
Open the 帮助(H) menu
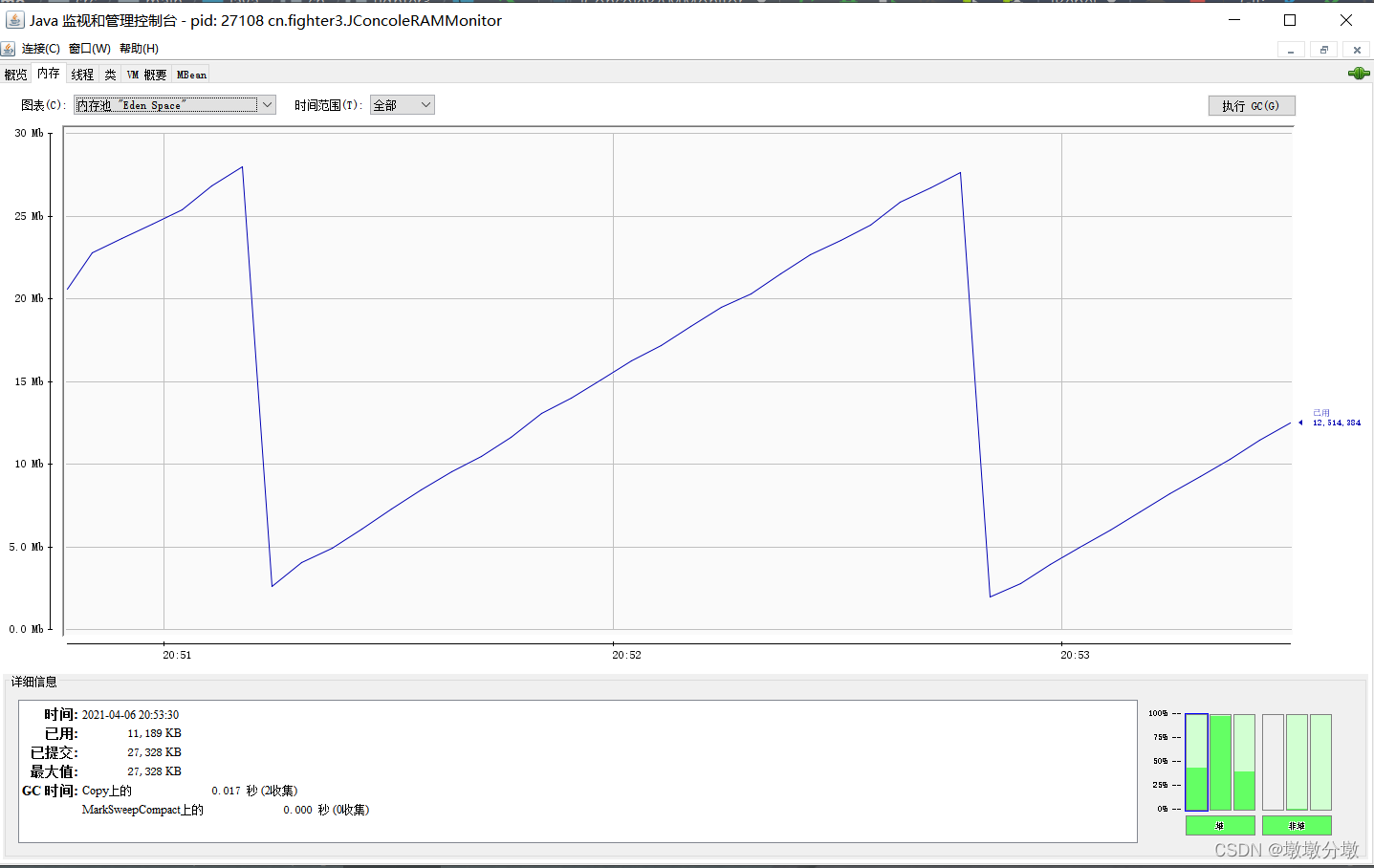tap(139, 49)
